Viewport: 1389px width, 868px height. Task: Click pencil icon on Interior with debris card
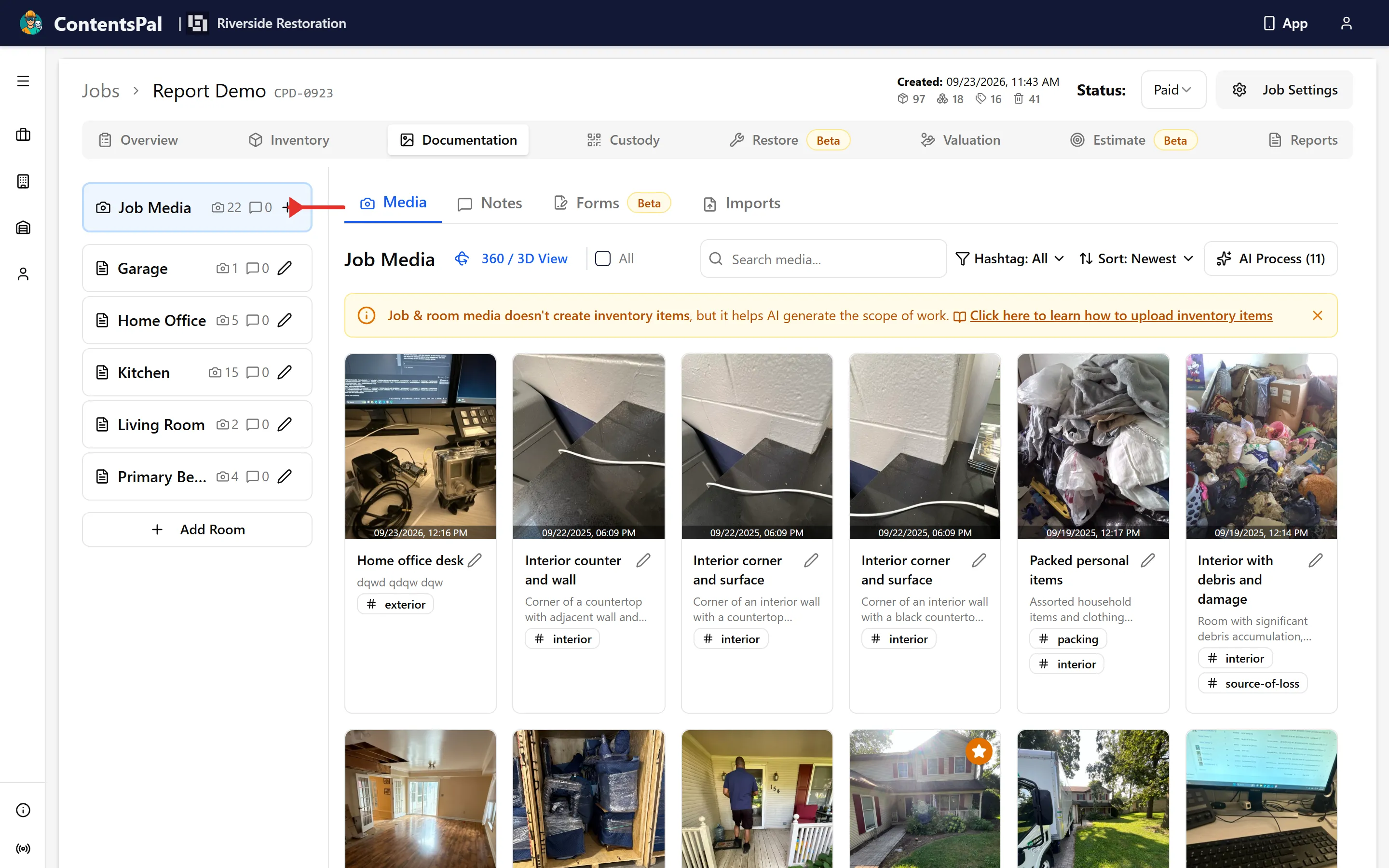click(x=1316, y=560)
